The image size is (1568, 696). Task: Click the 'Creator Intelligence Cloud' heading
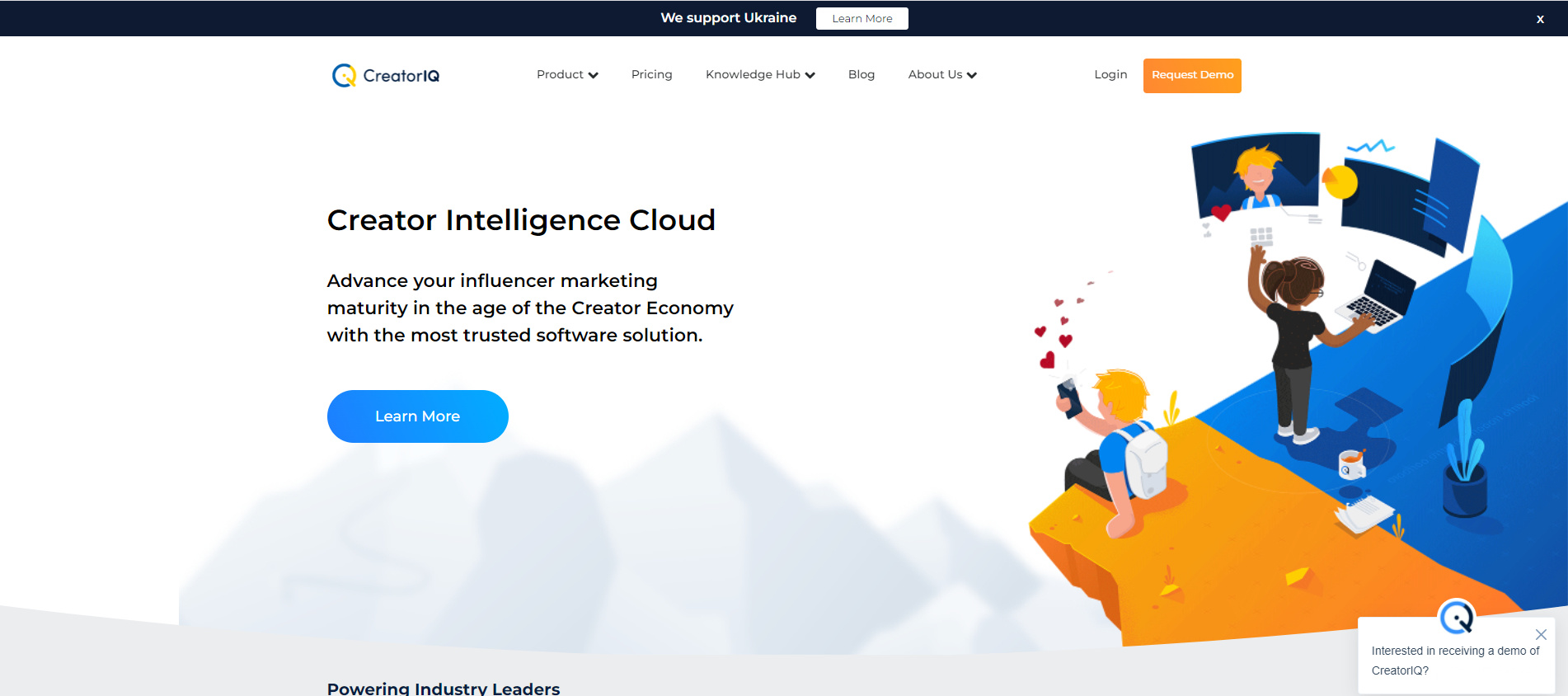pyautogui.click(x=521, y=220)
